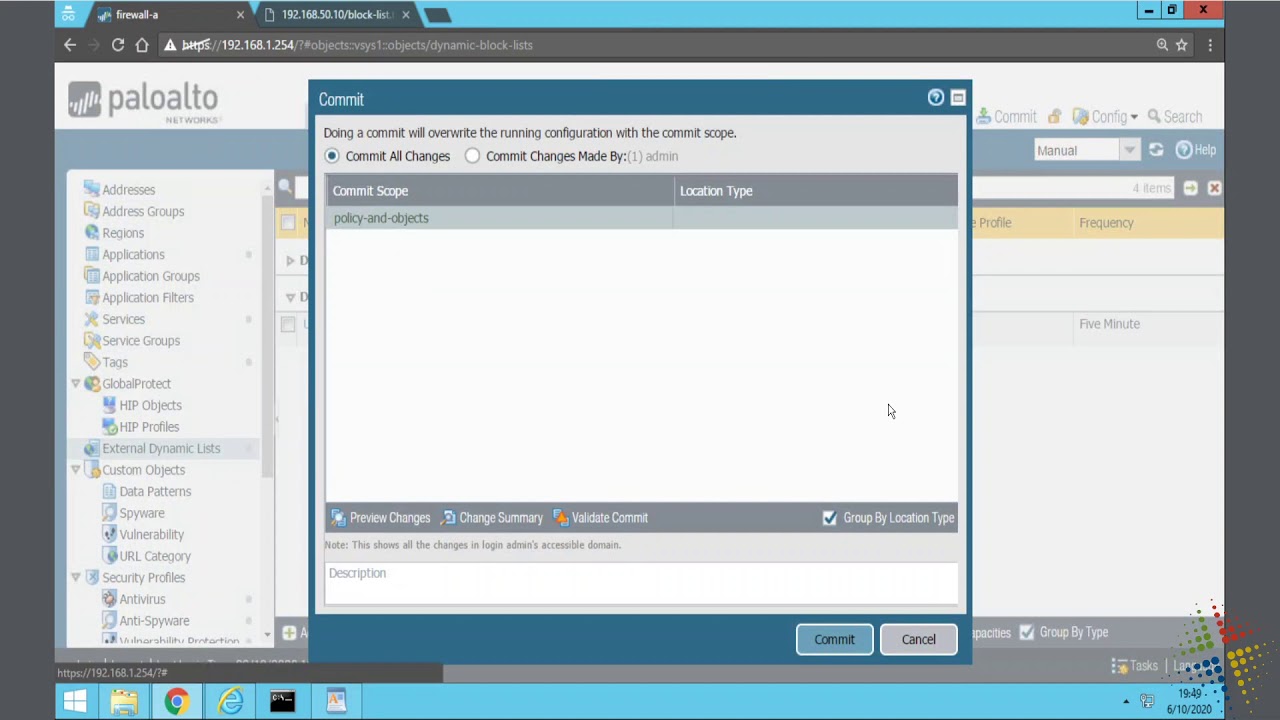Open File Explorer from the taskbar
Screen dimensions: 1280x720
[x=124, y=701]
